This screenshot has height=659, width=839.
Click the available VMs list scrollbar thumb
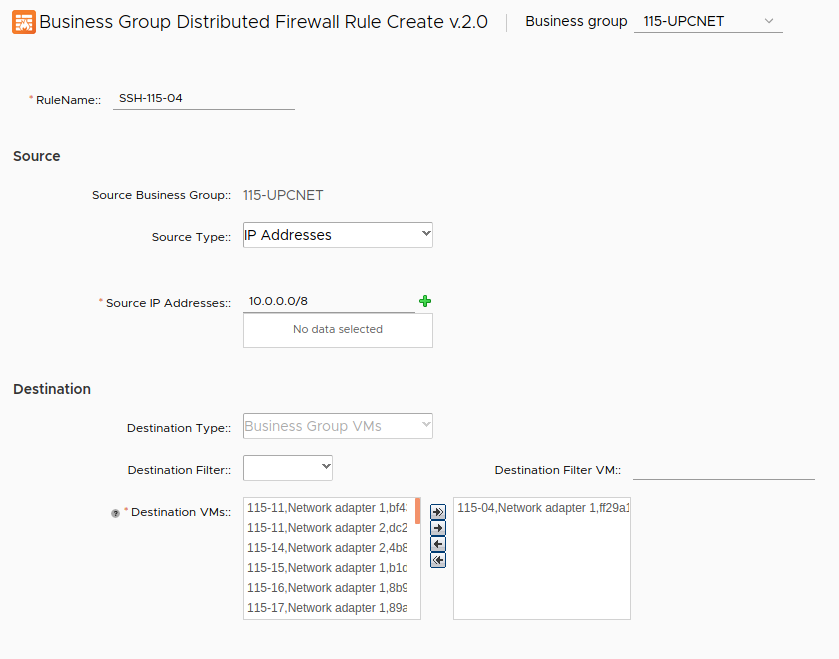pos(417,510)
